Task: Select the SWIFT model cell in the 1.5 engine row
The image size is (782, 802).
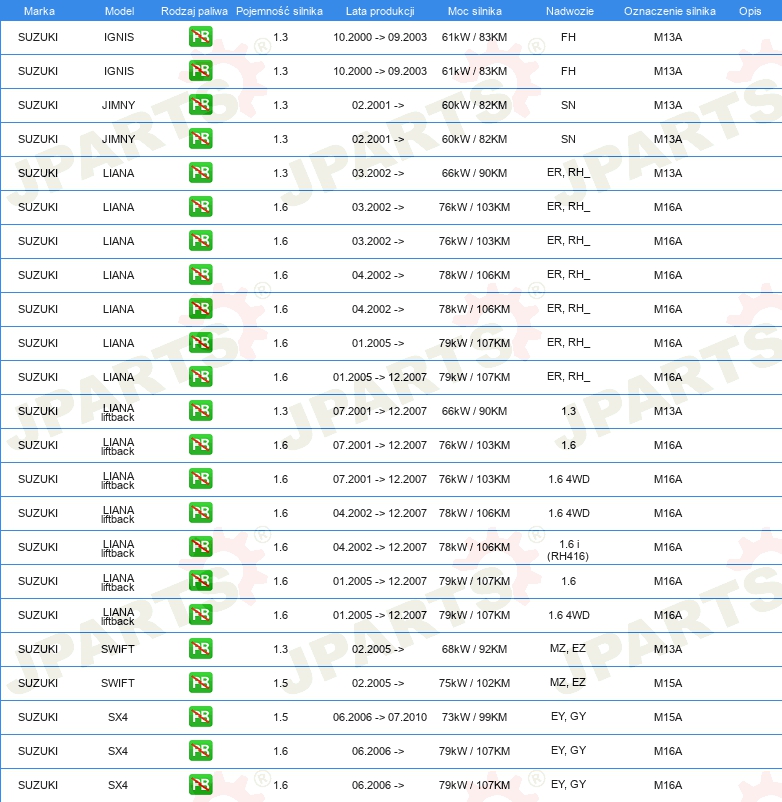Action: tap(118, 683)
